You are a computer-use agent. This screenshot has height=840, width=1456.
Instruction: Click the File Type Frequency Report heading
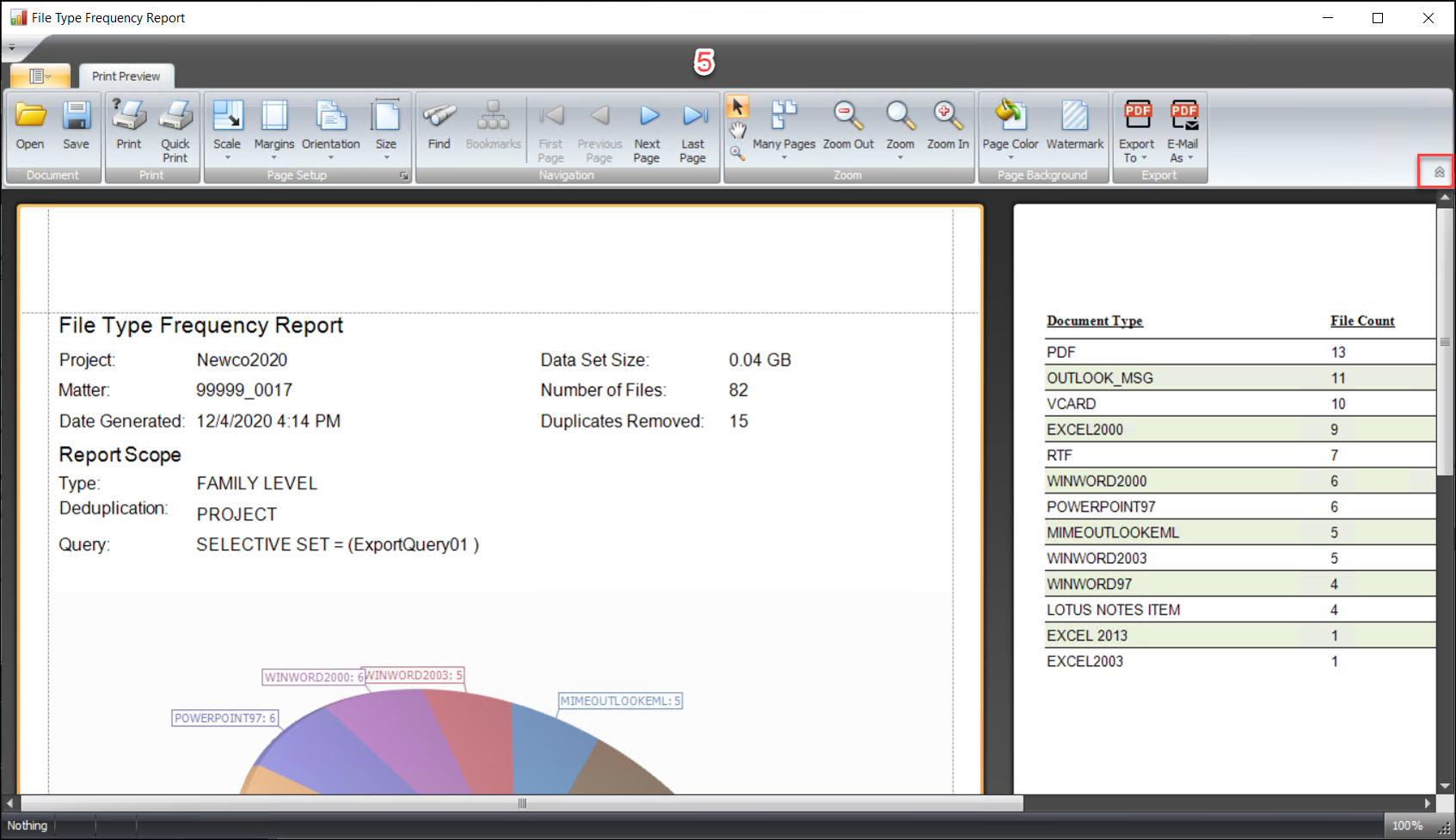point(200,325)
